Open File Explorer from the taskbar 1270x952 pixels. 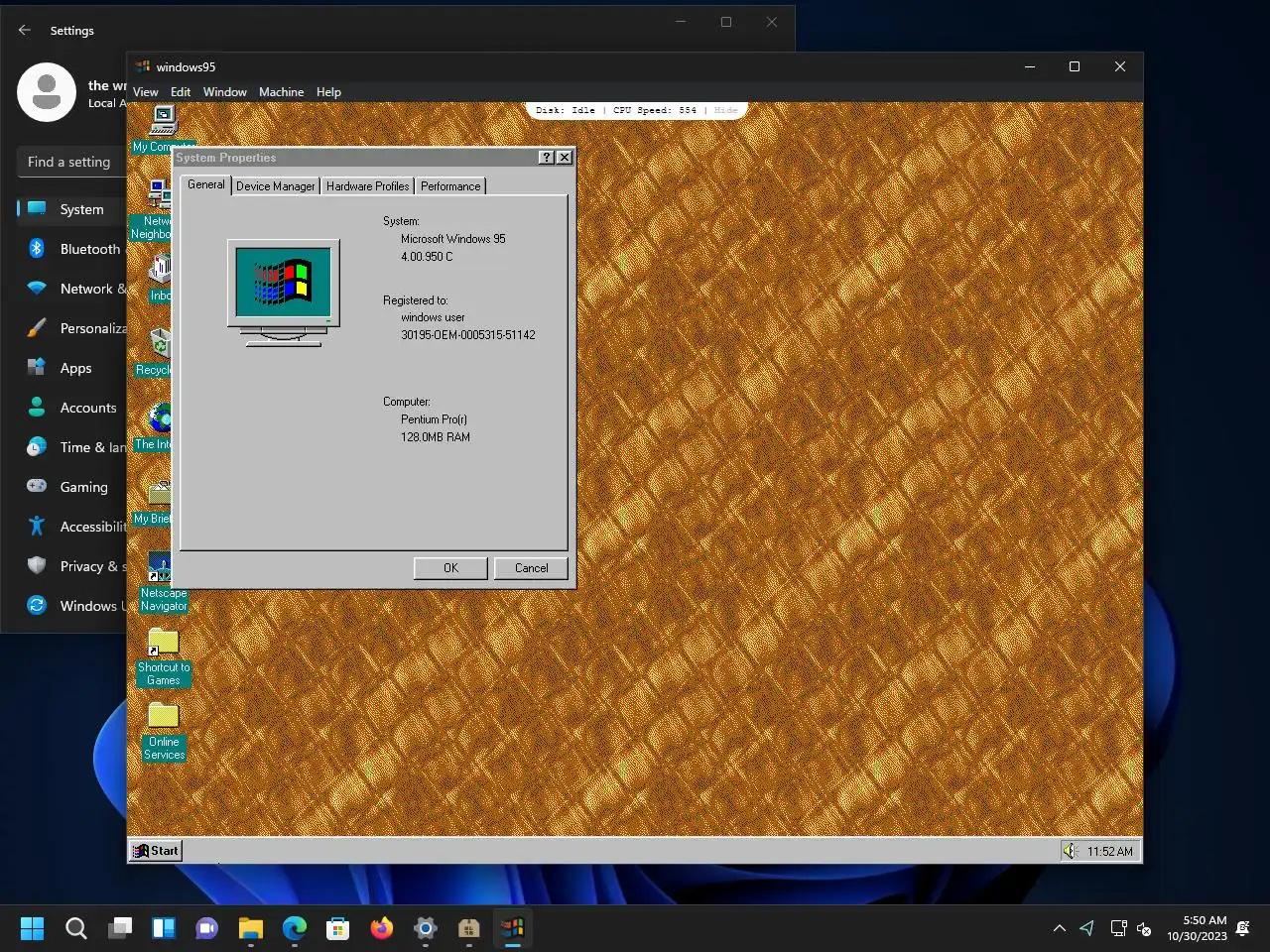click(251, 928)
